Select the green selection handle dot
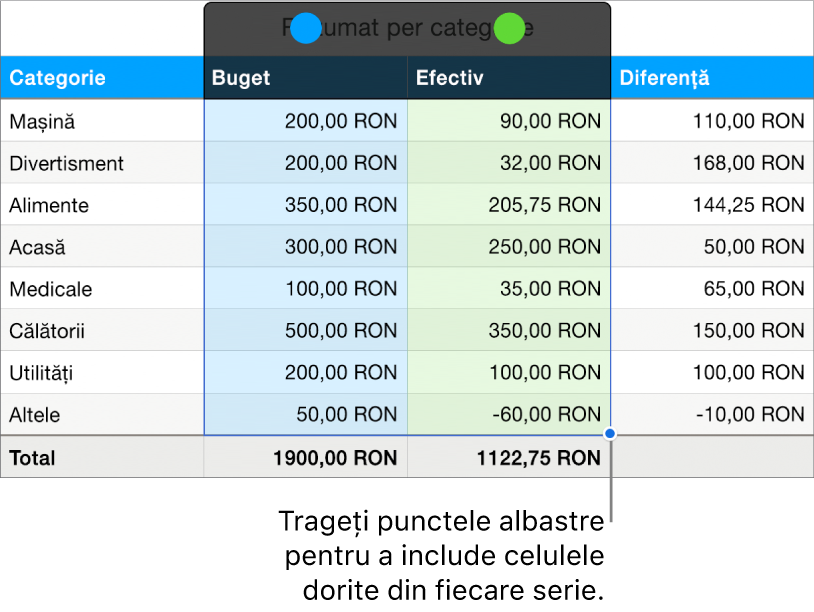This screenshot has width=814, height=612. click(507, 28)
